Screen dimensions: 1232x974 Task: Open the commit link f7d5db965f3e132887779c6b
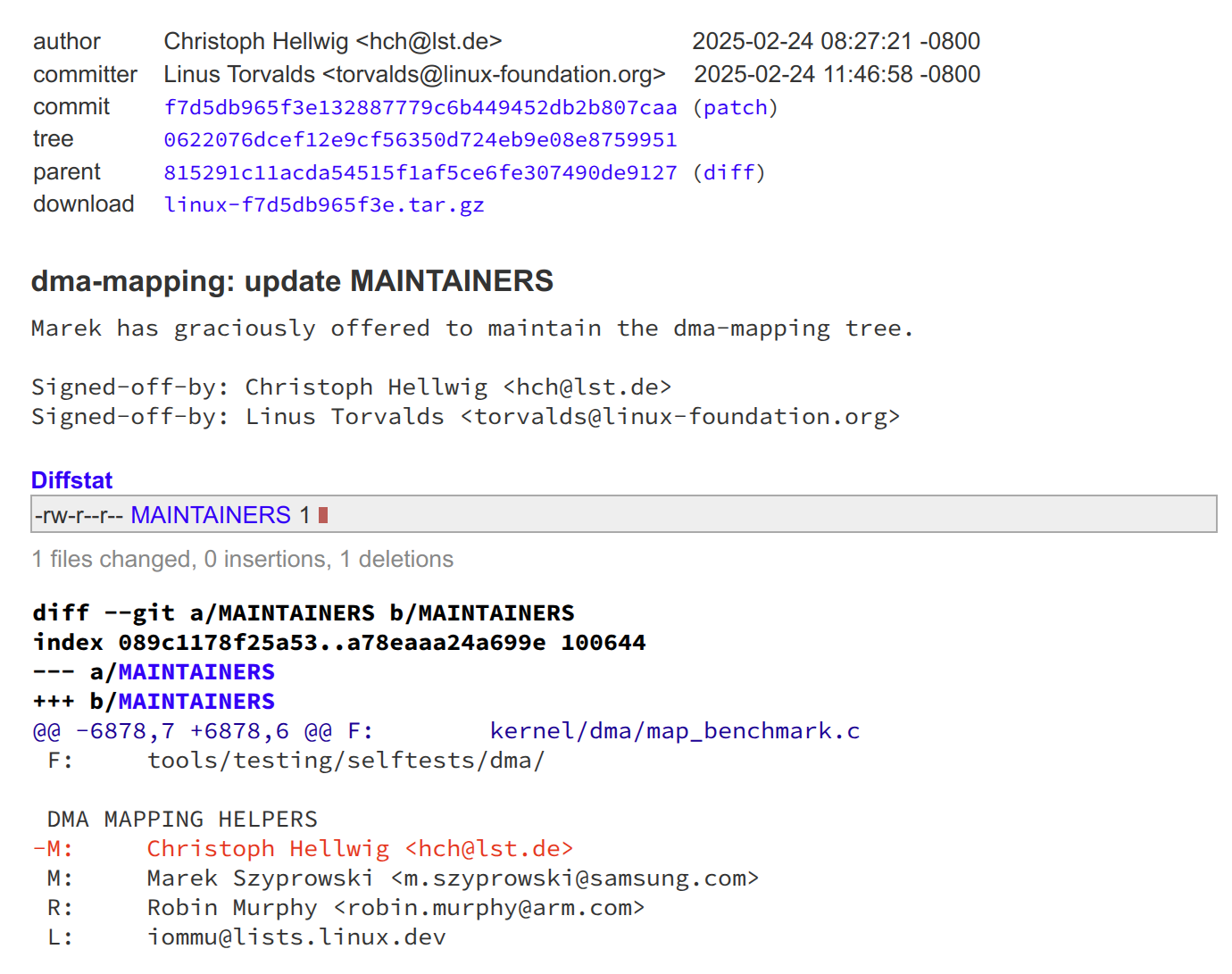(420, 107)
